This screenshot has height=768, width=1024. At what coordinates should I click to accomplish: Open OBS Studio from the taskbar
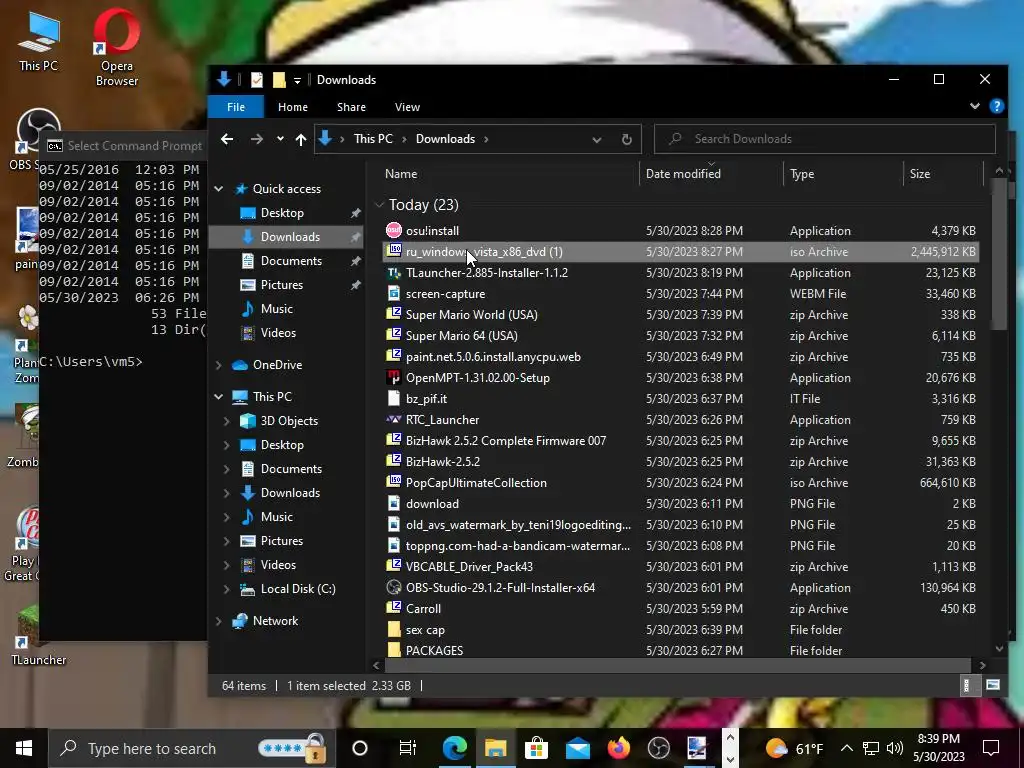(x=658, y=748)
